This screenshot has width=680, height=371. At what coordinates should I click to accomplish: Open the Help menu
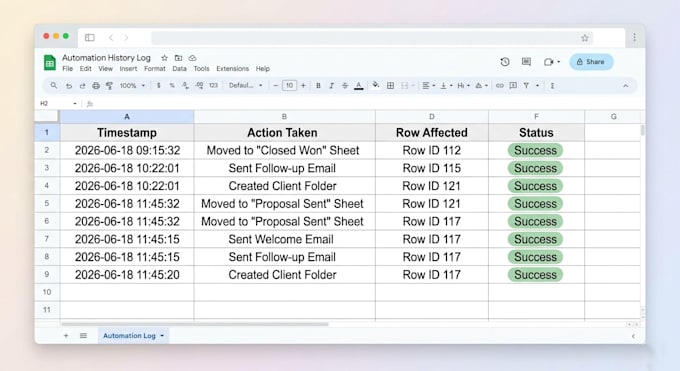tap(262, 69)
